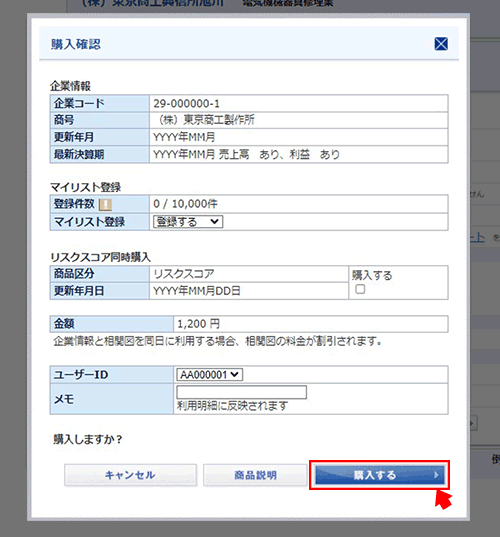Viewport: 500px width, 537px height.
Task: Click the リスクスコア 商品区分 cell
Action: (249, 274)
